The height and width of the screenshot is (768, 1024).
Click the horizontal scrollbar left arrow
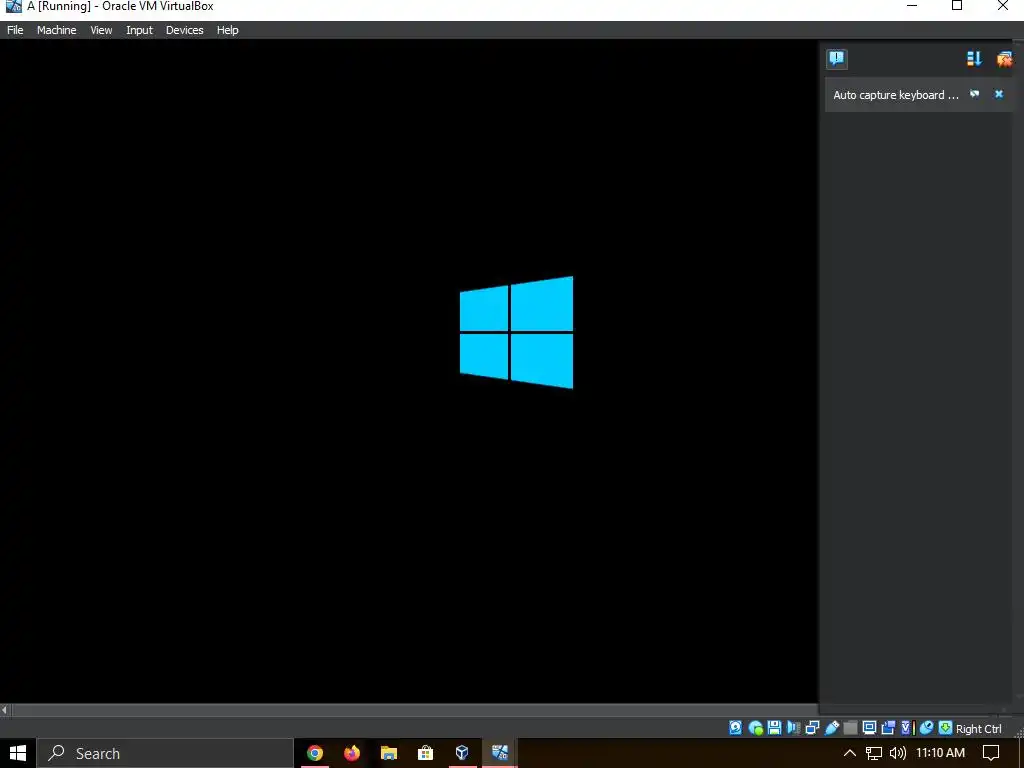click(x=5, y=710)
